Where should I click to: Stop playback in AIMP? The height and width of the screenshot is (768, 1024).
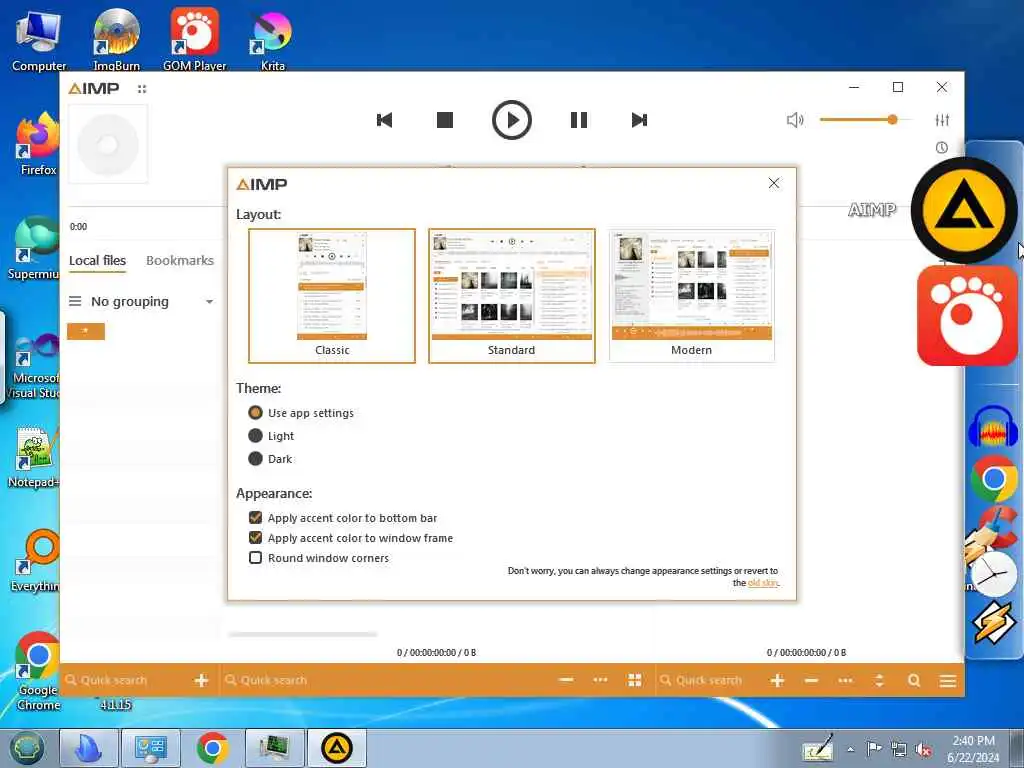coord(445,120)
